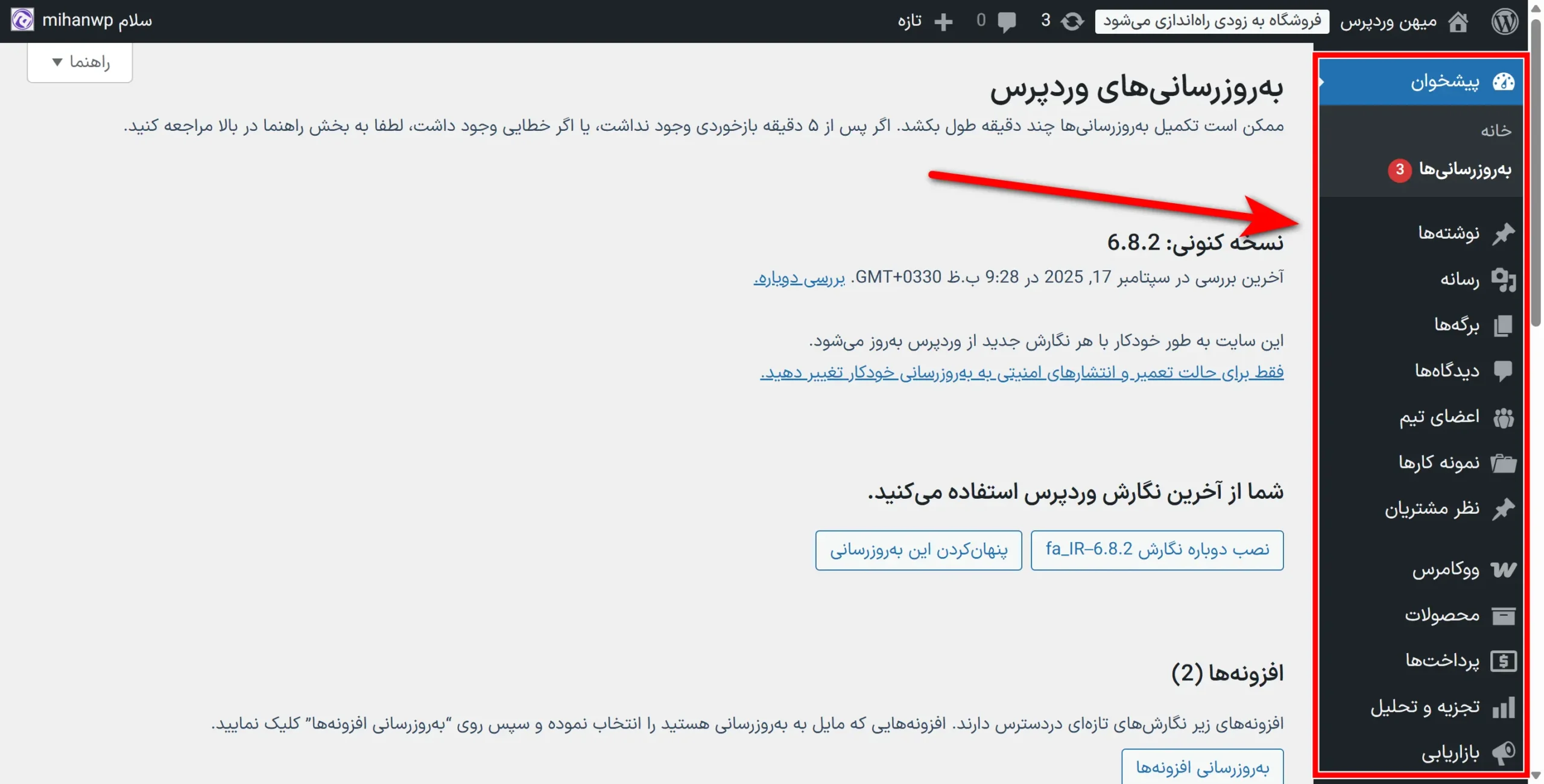The height and width of the screenshot is (784, 1544).
Task: Click the updates refresh icon in the admin bar
Action: click(1072, 22)
